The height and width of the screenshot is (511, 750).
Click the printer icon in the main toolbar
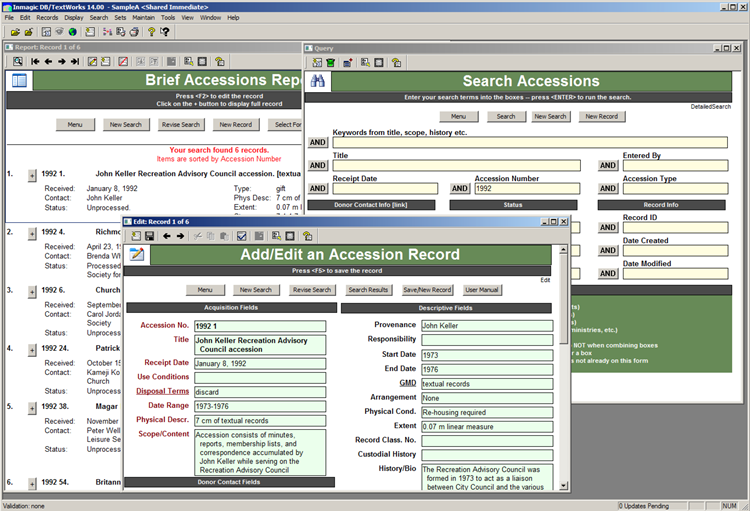[134, 32]
